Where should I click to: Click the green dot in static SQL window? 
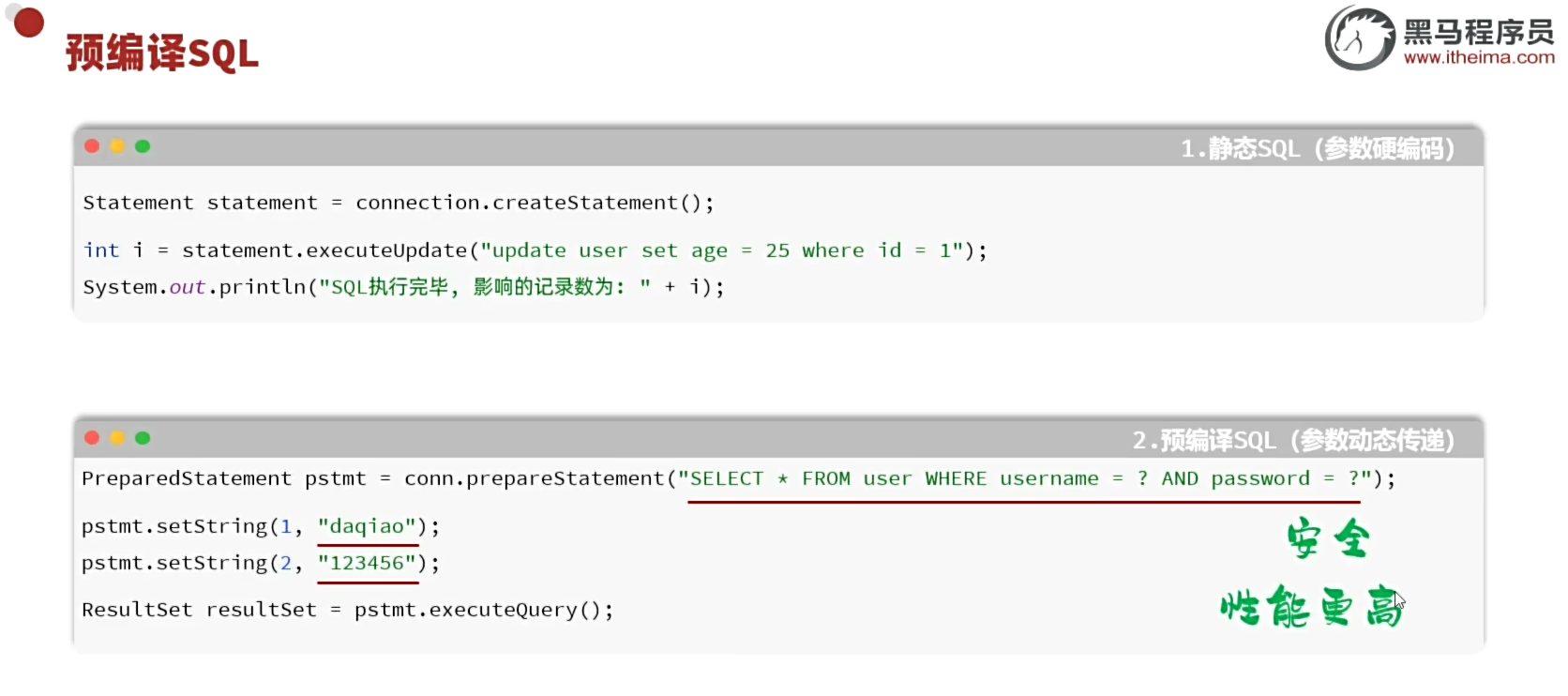pyautogui.click(x=143, y=146)
